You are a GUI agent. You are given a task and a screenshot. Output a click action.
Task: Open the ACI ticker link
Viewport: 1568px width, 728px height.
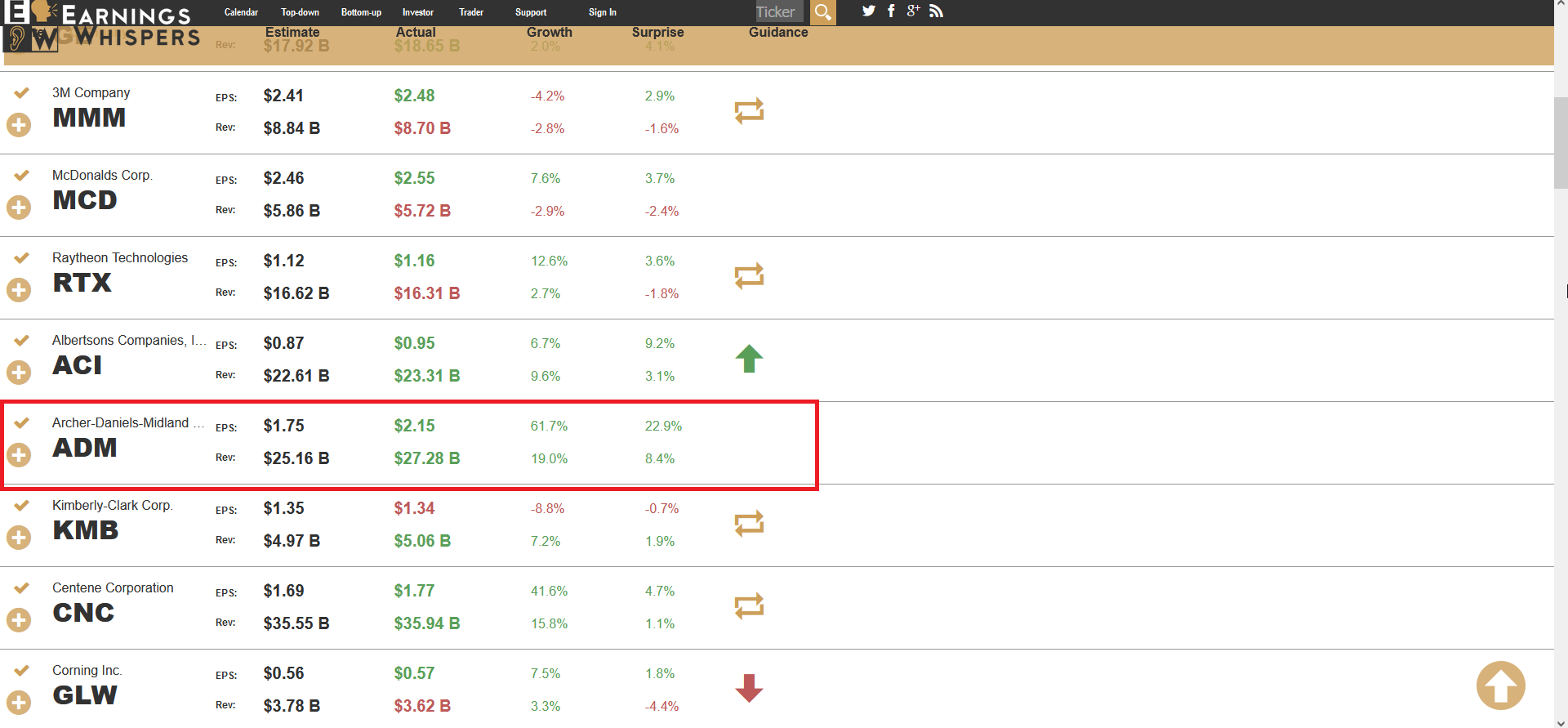(x=78, y=365)
